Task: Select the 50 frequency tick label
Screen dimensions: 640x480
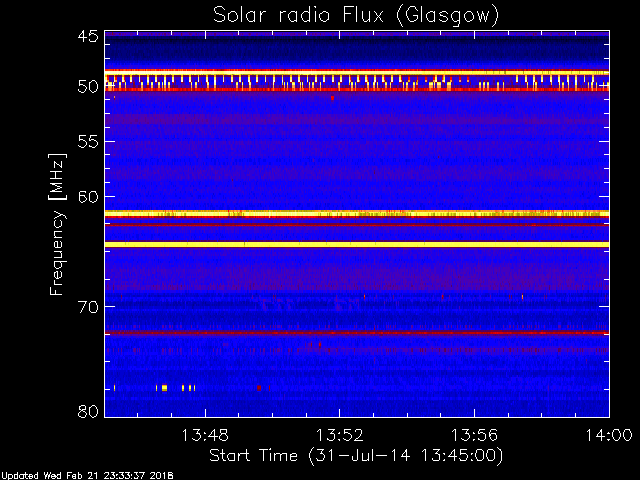Action: [88, 87]
